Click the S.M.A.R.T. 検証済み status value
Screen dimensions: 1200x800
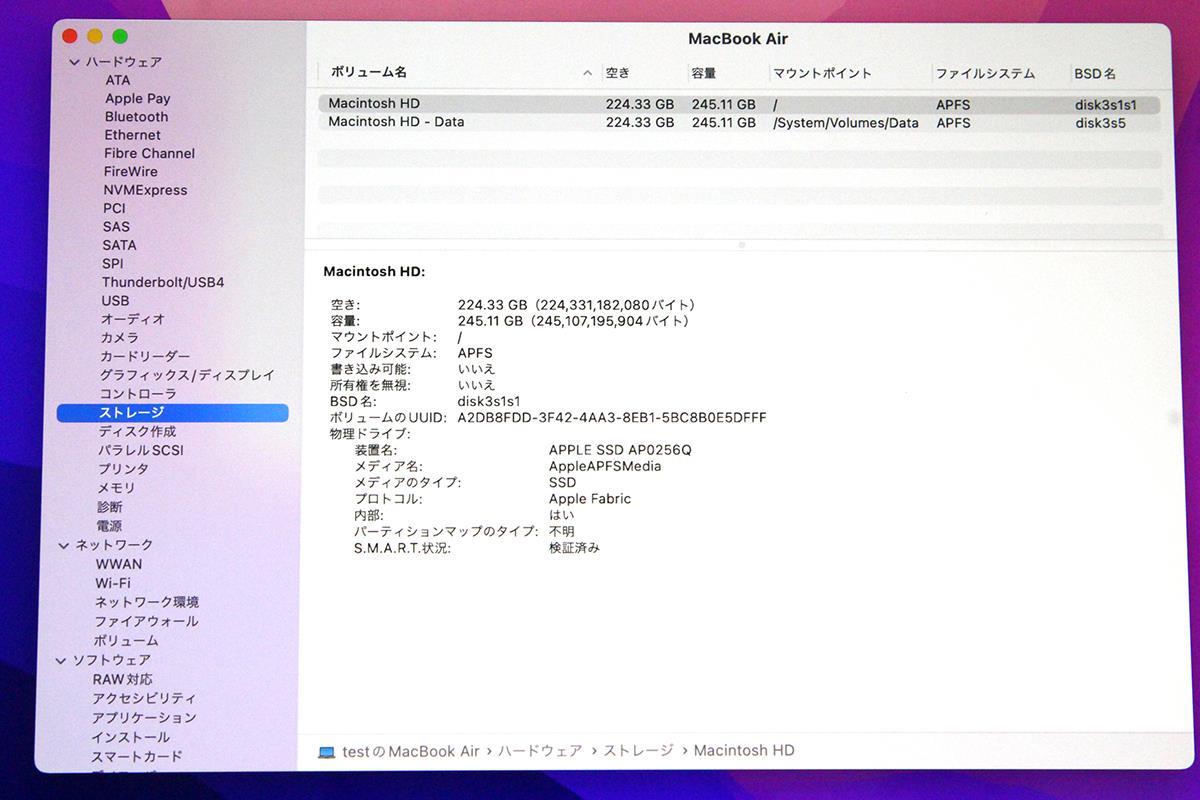click(x=574, y=548)
